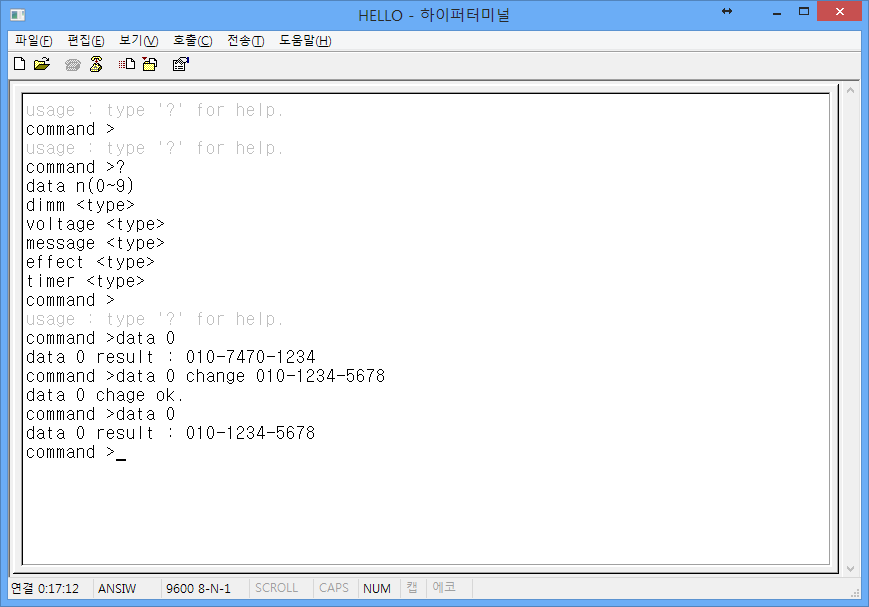Click the scrollbar down arrow
The image size is (869, 607).
(x=850, y=568)
